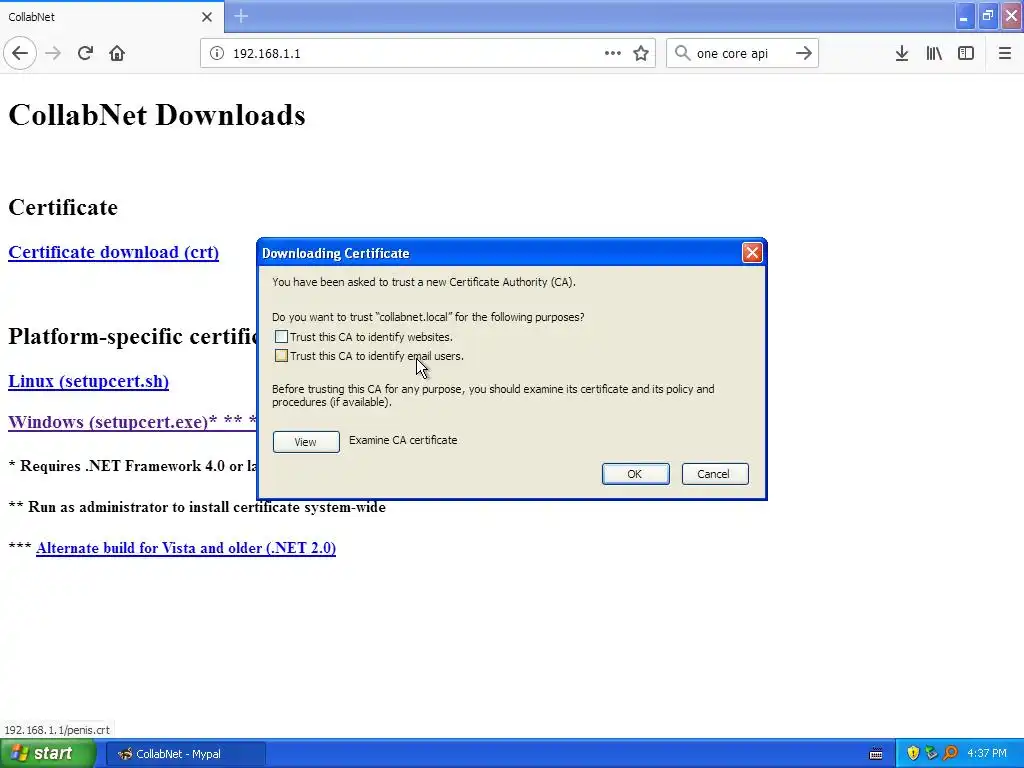Viewport: 1024px width, 768px height.
Task: Open the Linux (setupcert.sh) link
Action: pos(89,381)
